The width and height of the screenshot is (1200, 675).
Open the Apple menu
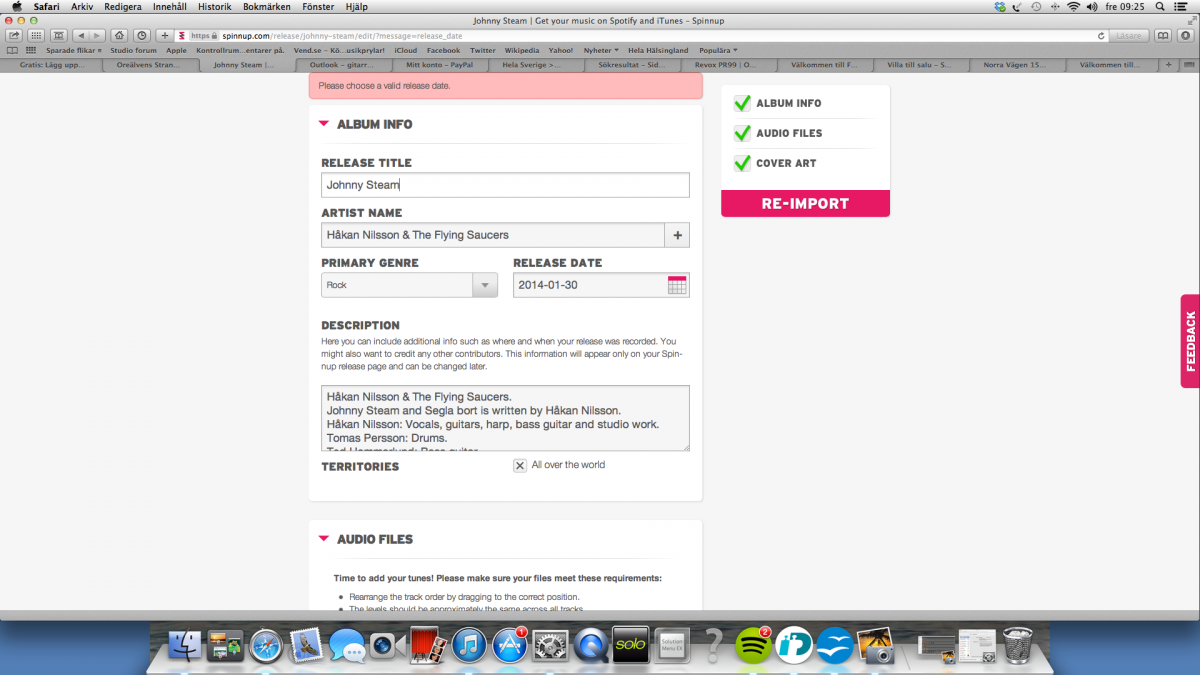pos(16,6)
